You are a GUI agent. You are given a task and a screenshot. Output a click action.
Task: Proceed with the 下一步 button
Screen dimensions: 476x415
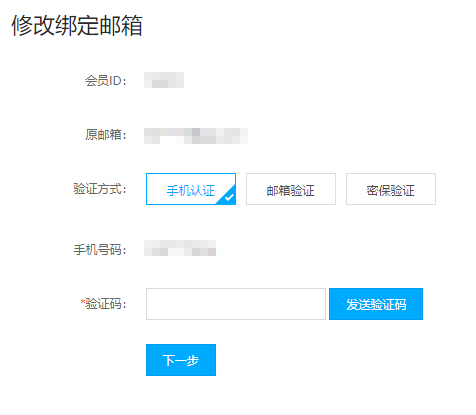point(181,360)
